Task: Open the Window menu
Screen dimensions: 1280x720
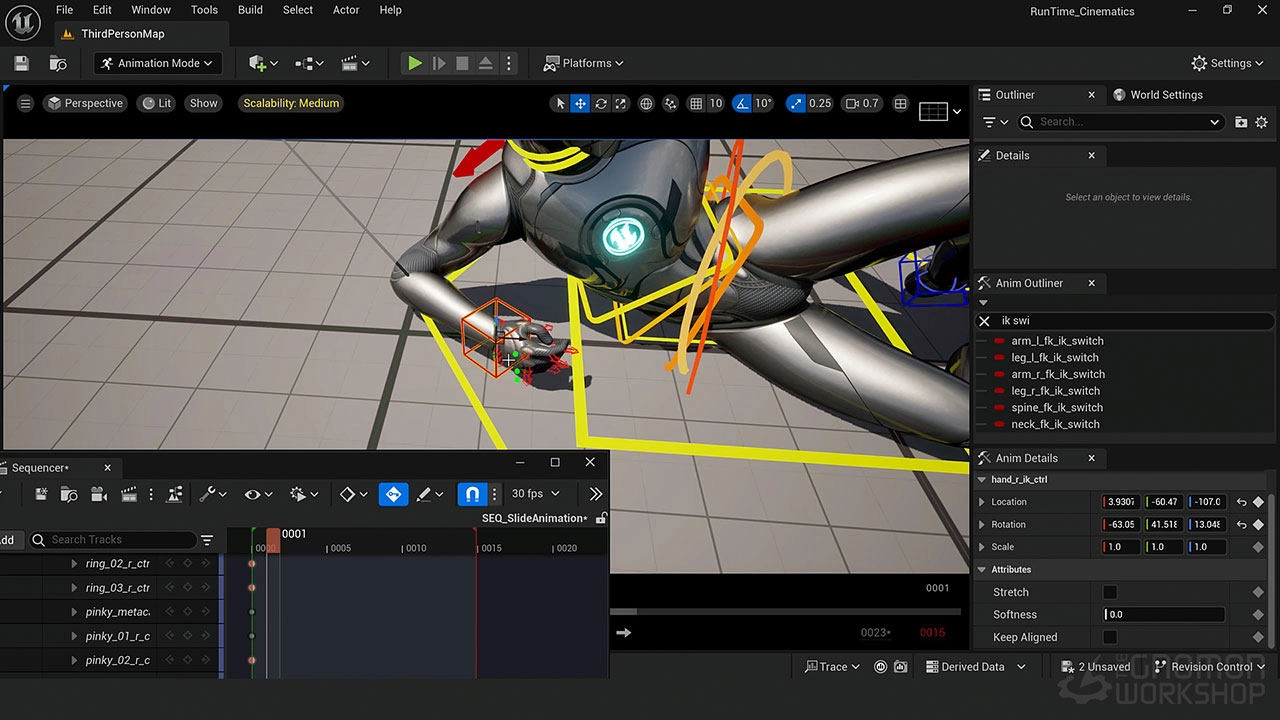Action: 150,10
